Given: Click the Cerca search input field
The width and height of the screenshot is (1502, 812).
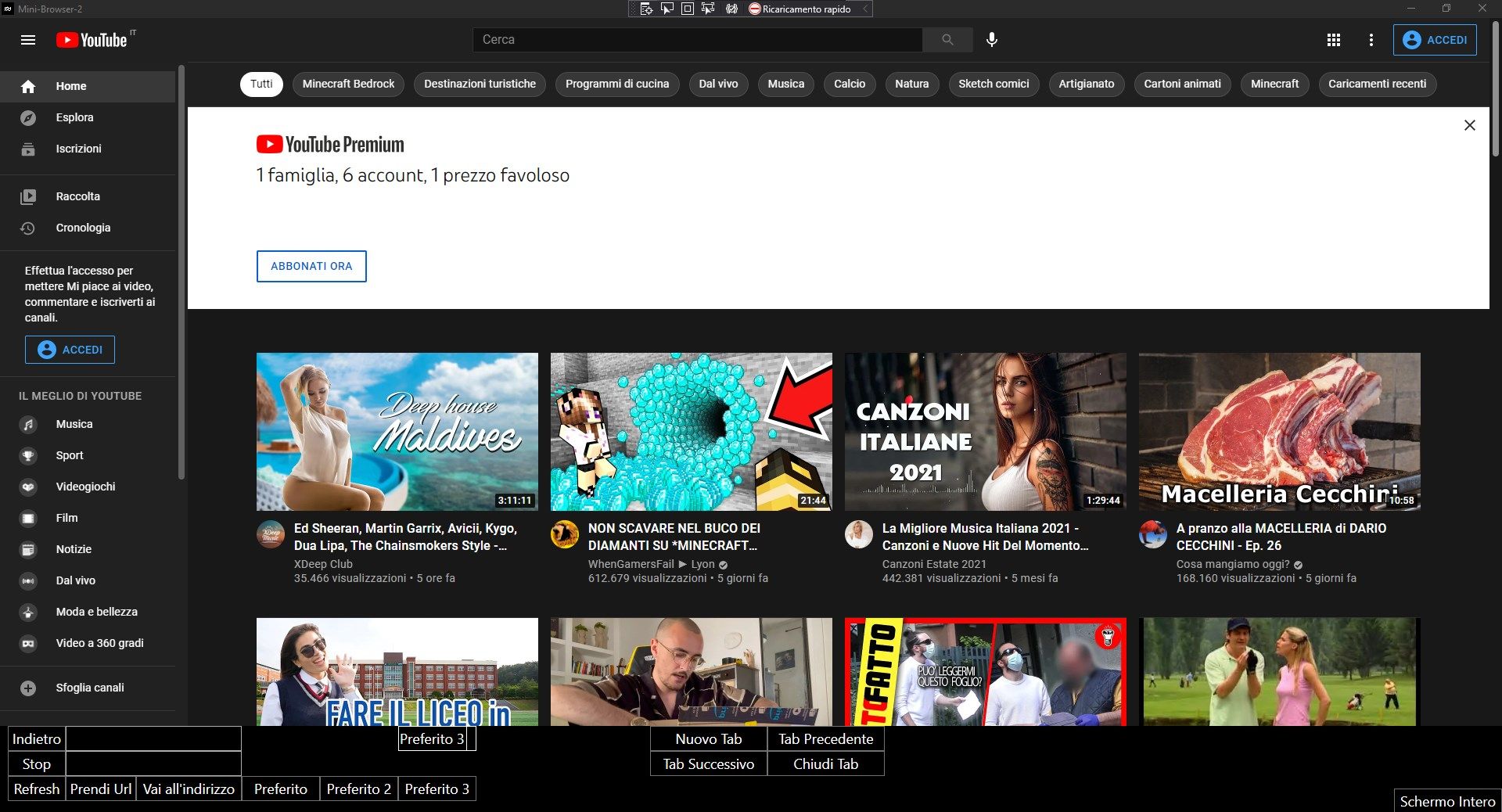Looking at the screenshot, I should (698, 40).
